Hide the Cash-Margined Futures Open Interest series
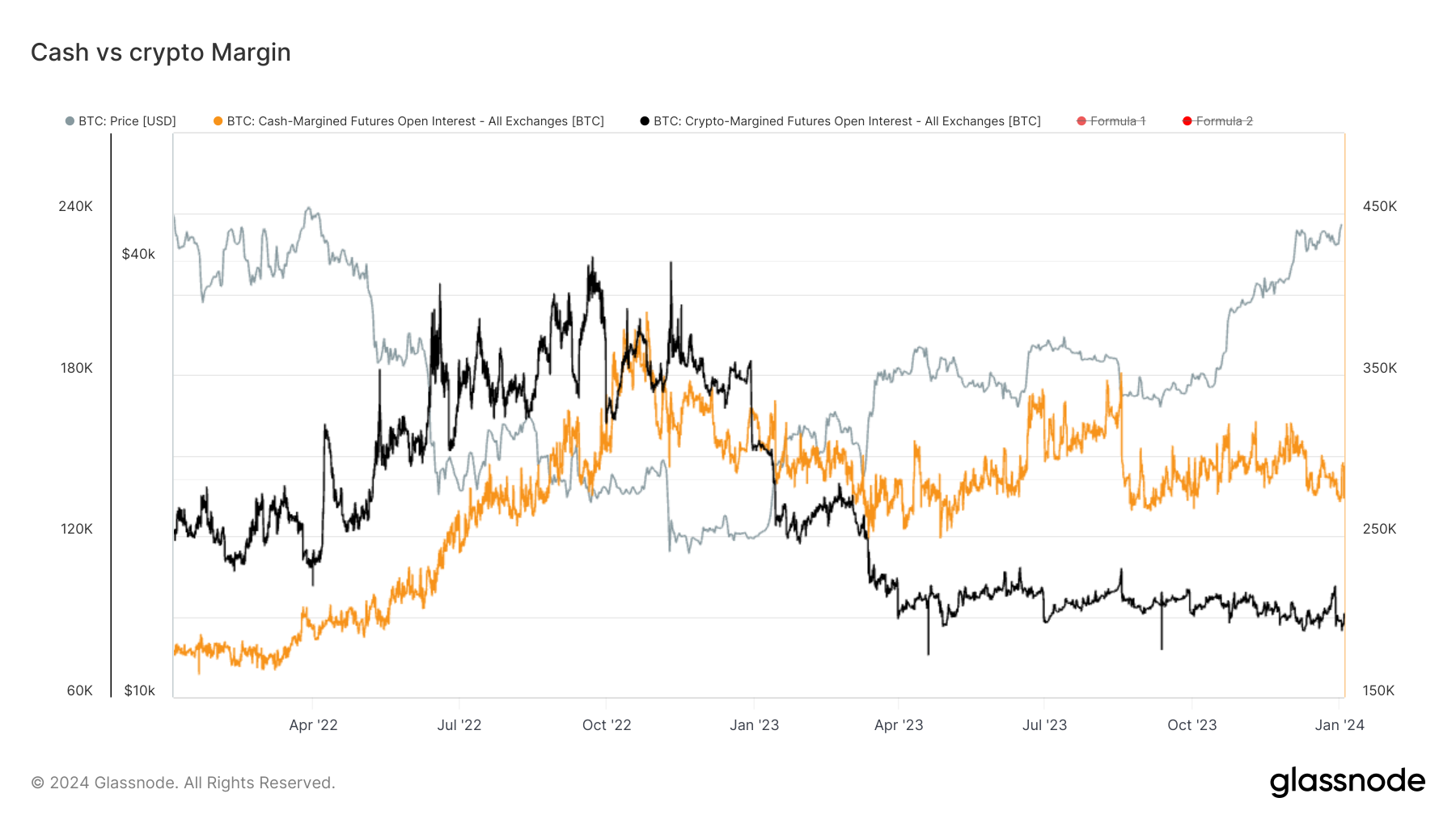1456x819 pixels. tap(415, 121)
